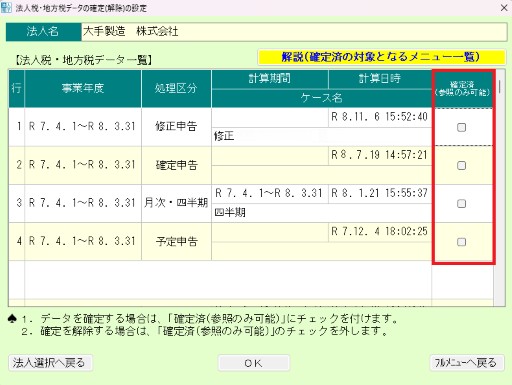
Task: Click the フルメニューへ戻る button
Action: tap(467, 363)
